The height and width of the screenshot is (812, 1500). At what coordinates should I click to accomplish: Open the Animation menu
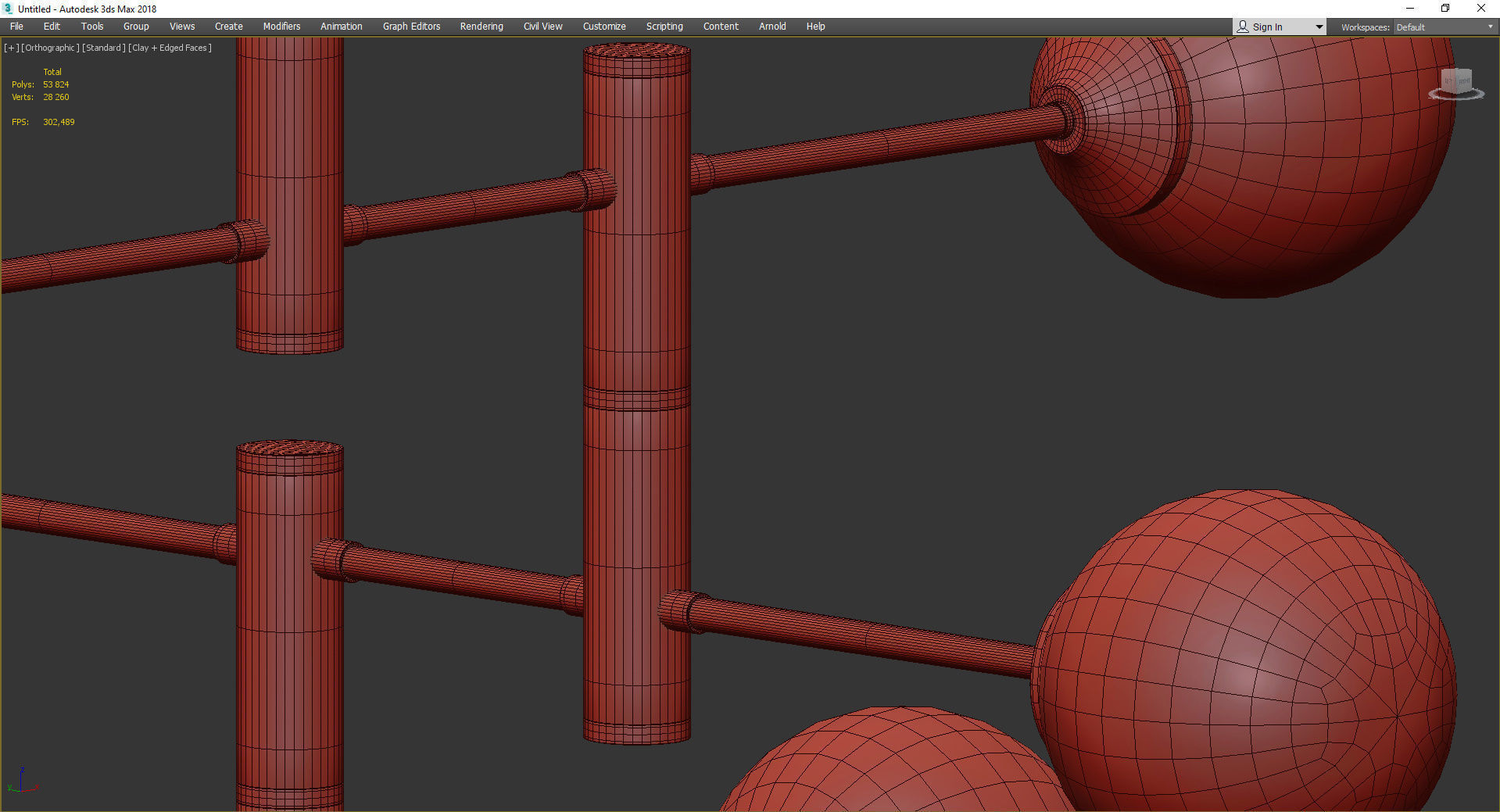click(x=342, y=27)
